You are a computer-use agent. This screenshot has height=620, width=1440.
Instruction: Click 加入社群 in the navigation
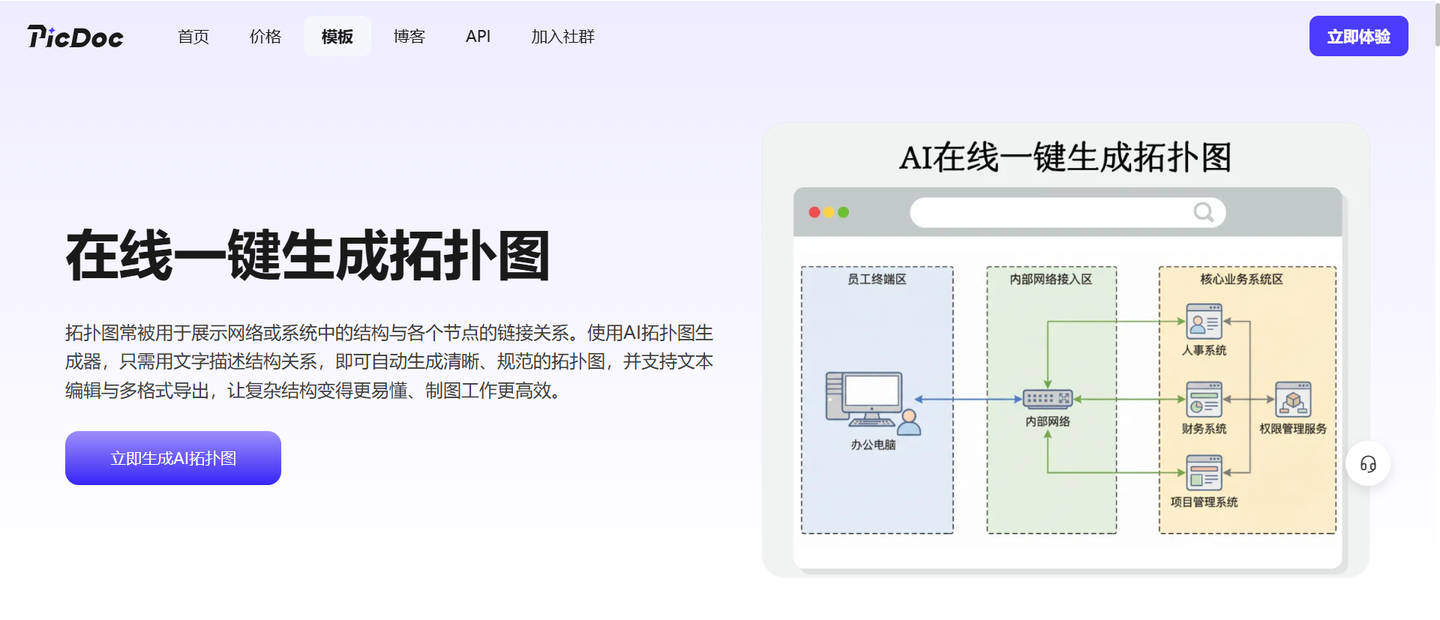click(x=563, y=37)
